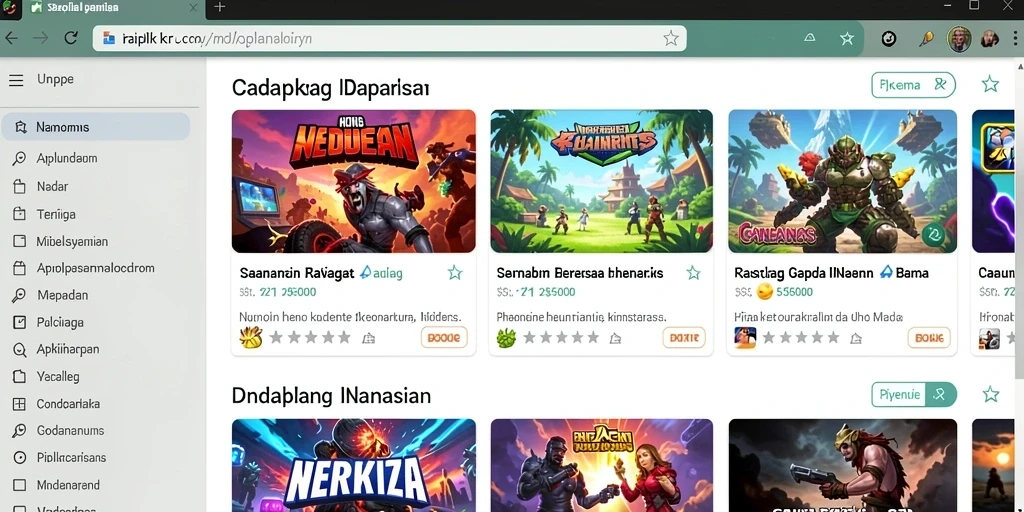Click the Saananzin Ravagat title
1024x512 pixels.
coord(297,273)
